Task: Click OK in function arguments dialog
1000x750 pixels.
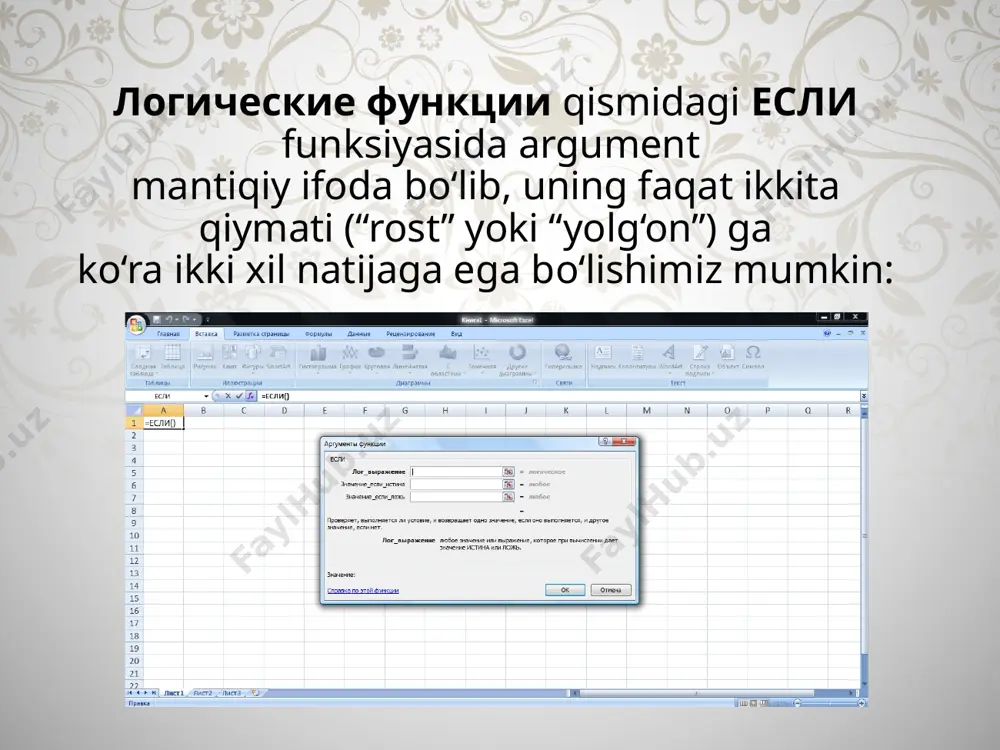Action: [x=565, y=590]
